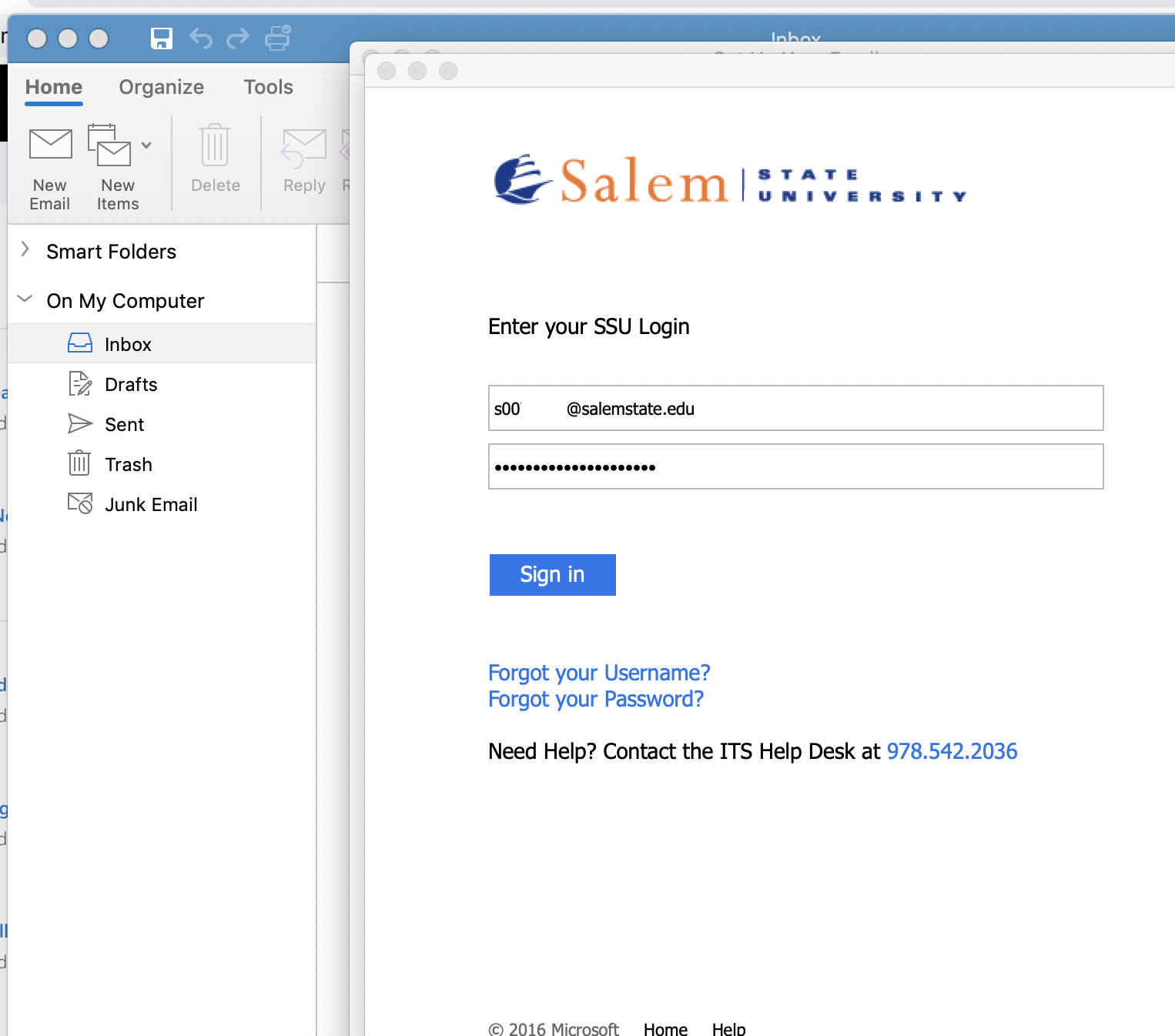Click the On My Computer label
Screen dimensions: 1175x1036
point(126,301)
